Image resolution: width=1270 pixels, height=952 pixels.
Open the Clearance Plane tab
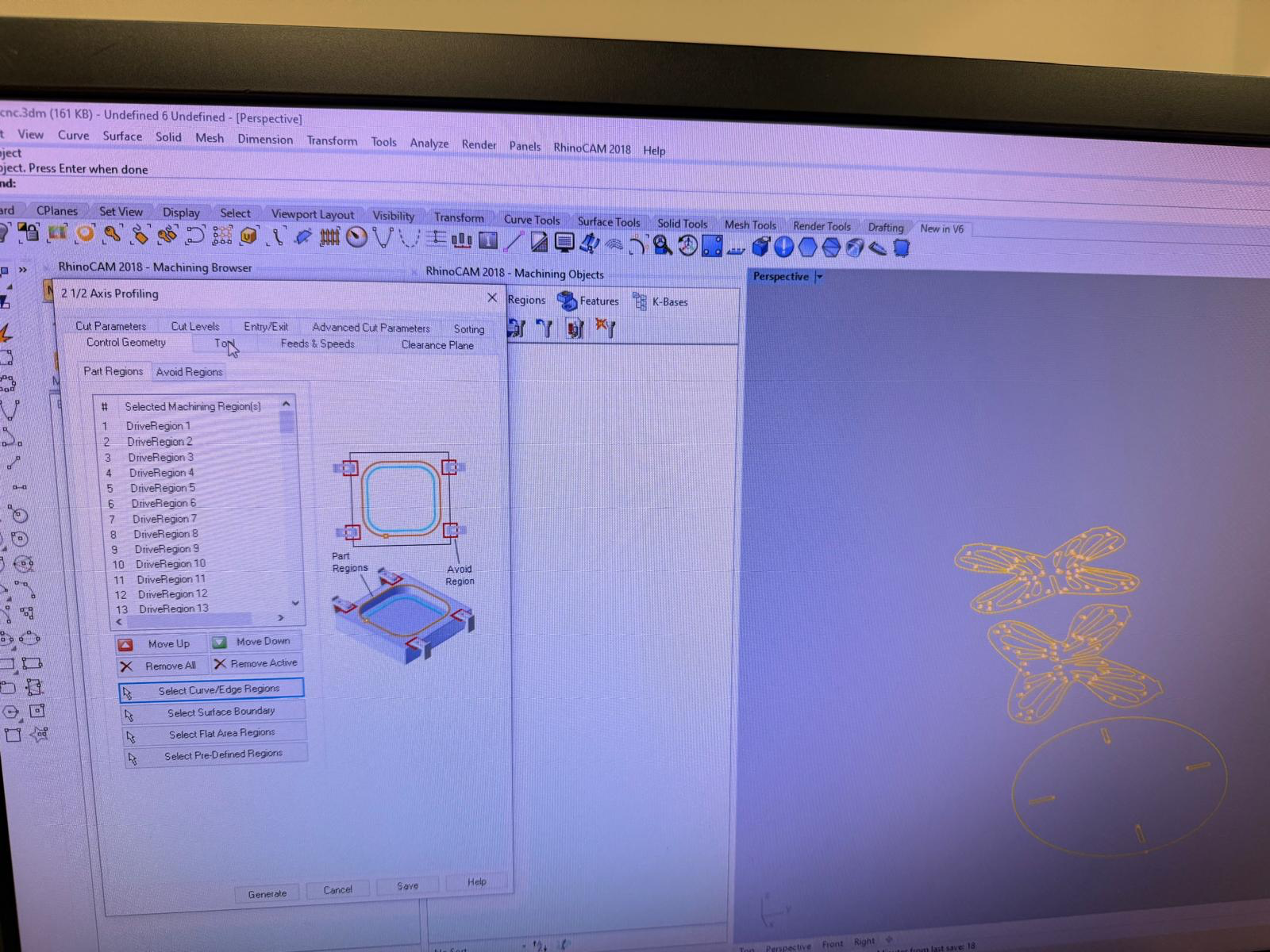click(x=437, y=345)
